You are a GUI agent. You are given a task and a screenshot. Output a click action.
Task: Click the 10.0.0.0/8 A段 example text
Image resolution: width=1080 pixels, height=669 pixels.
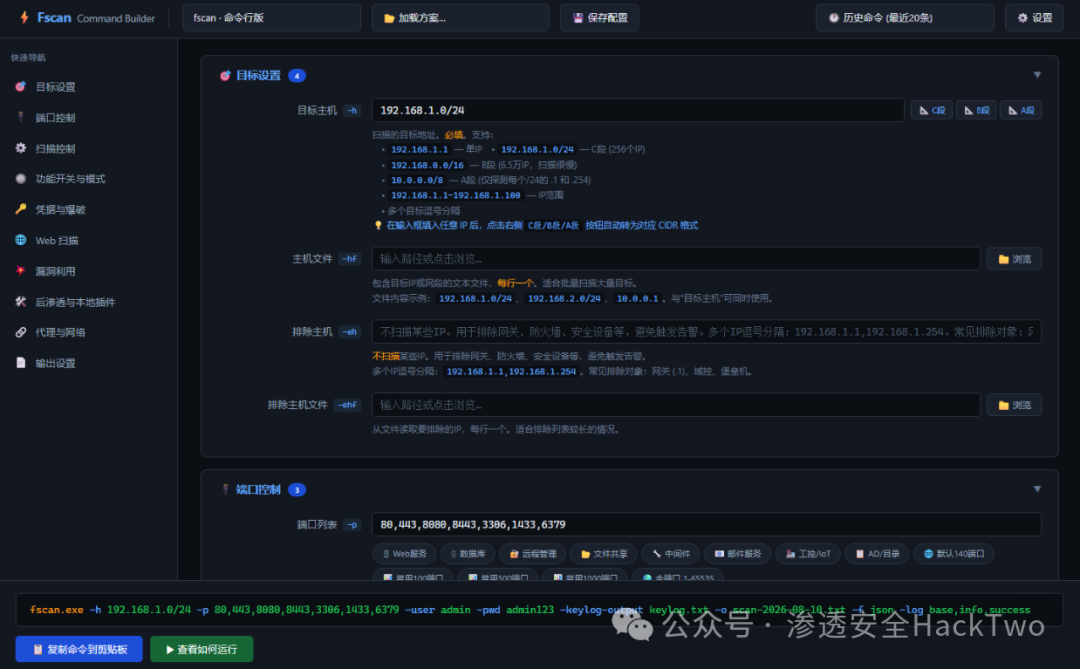click(417, 180)
